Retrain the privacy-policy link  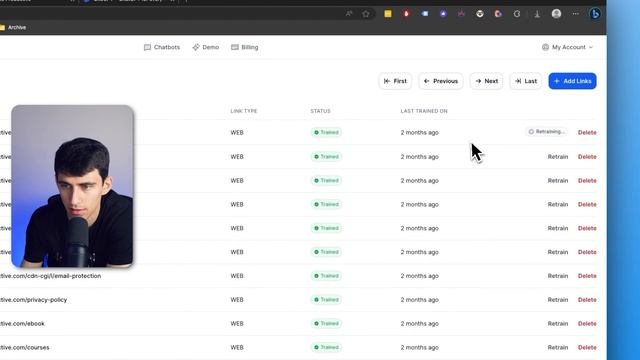(558, 300)
